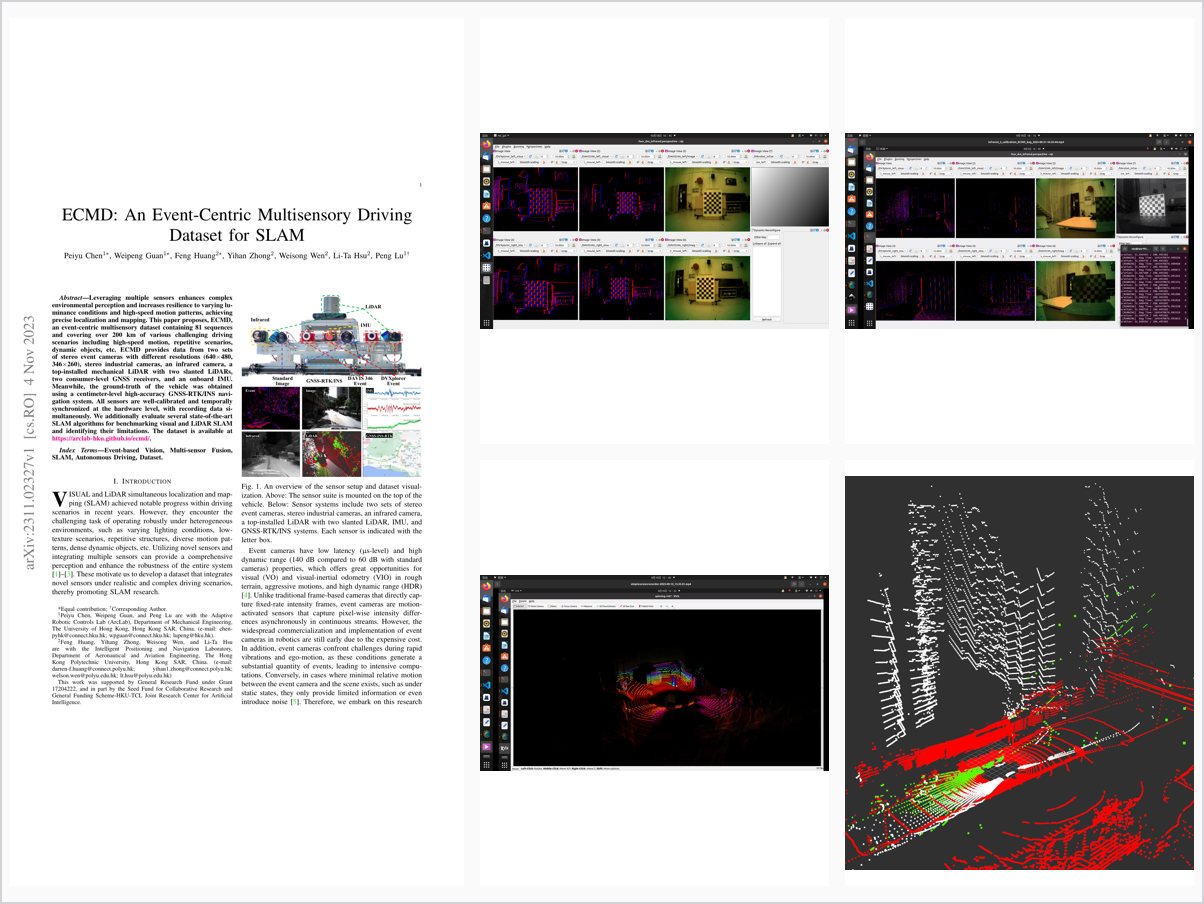Click the infrared sample image in Fig. 1
Screen dimensions: 1204x904
(271, 453)
